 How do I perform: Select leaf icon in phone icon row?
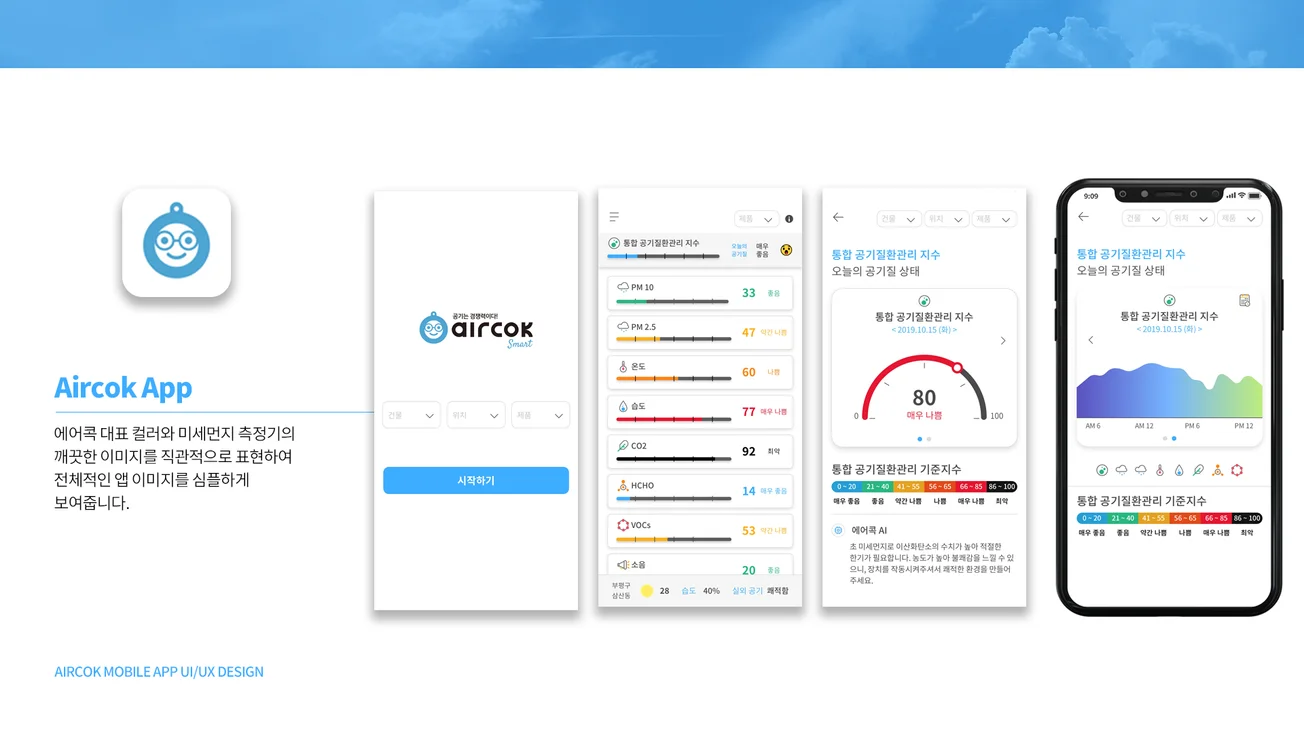pos(1198,470)
